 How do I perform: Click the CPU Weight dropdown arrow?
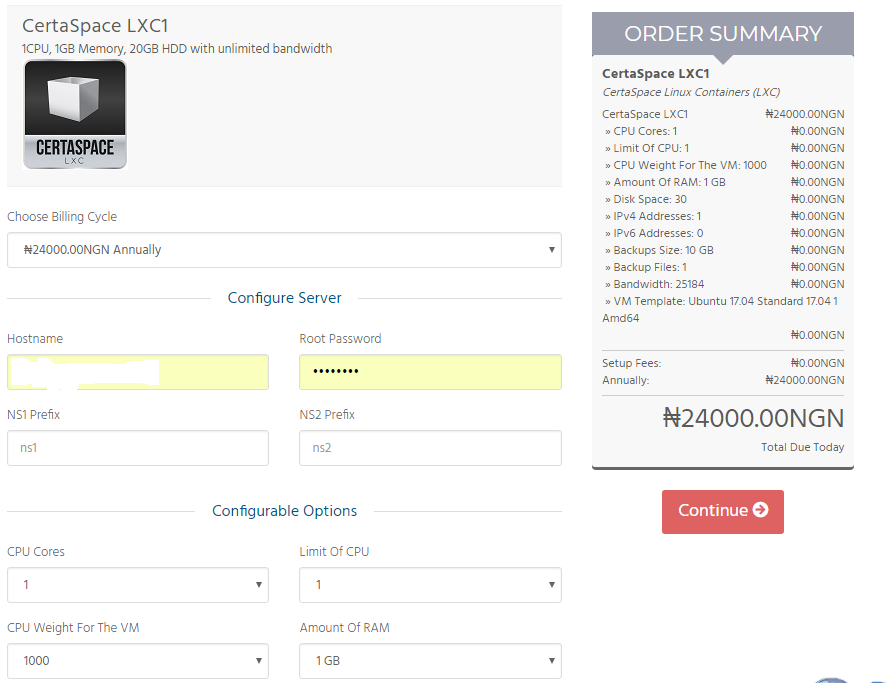click(x=258, y=661)
